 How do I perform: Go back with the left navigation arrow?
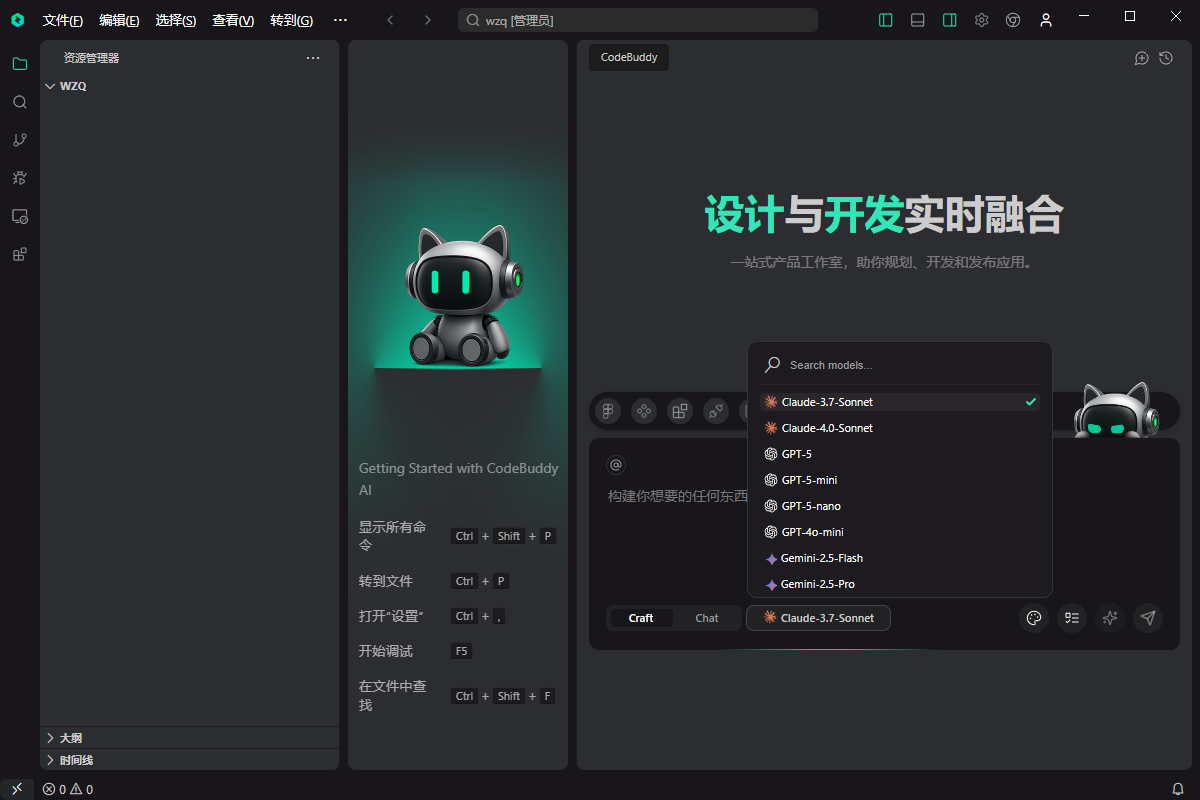[390, 20]
